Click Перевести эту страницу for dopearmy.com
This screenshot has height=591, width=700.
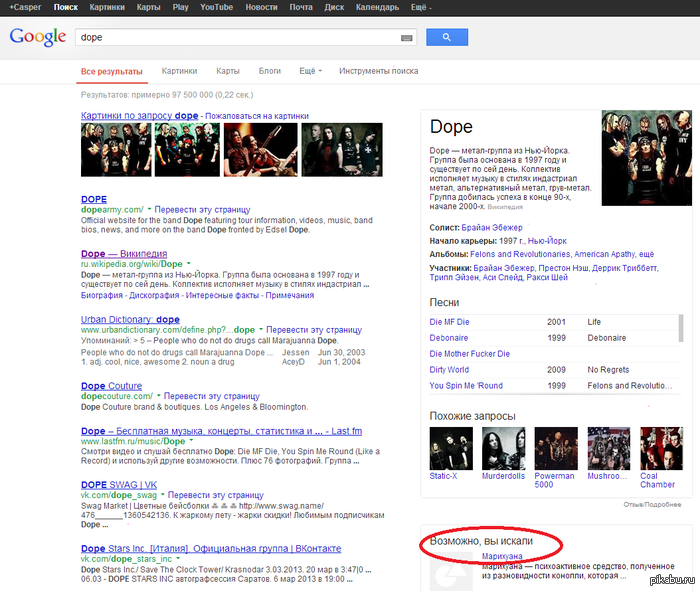[202, 209]
